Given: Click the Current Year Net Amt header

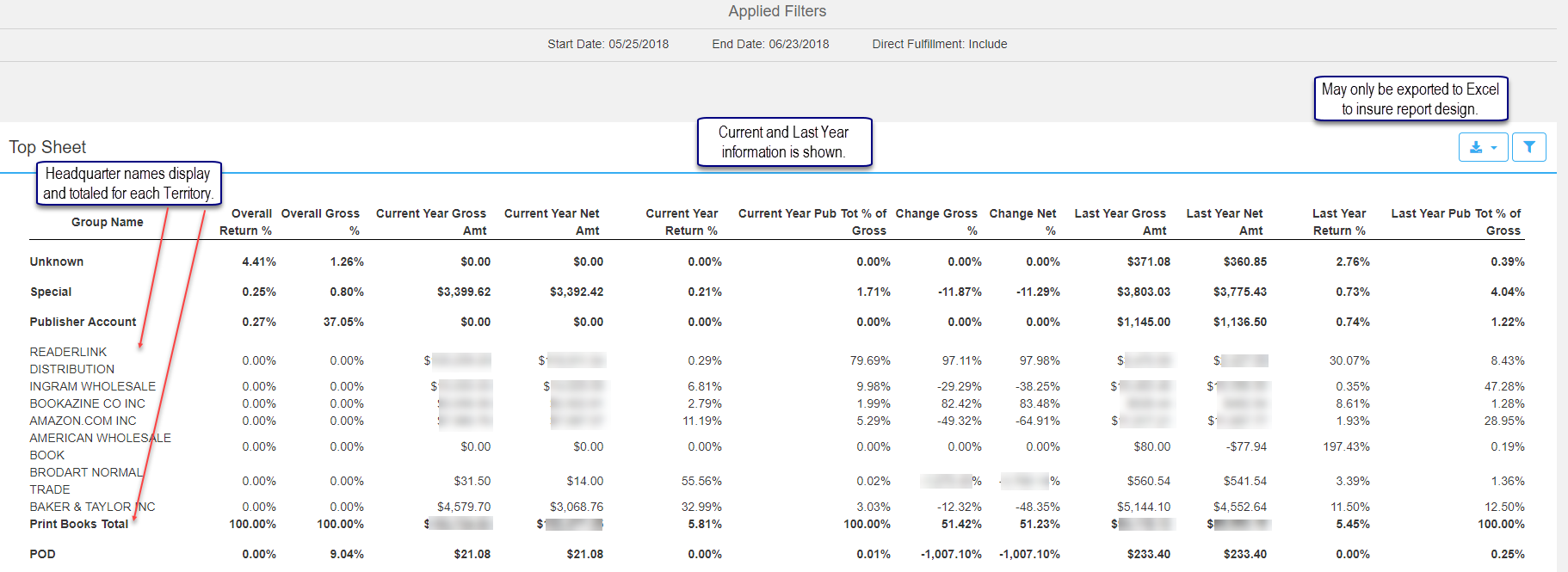Looking at the screenshot, I should pyautogui.click(x=553, y=222).
